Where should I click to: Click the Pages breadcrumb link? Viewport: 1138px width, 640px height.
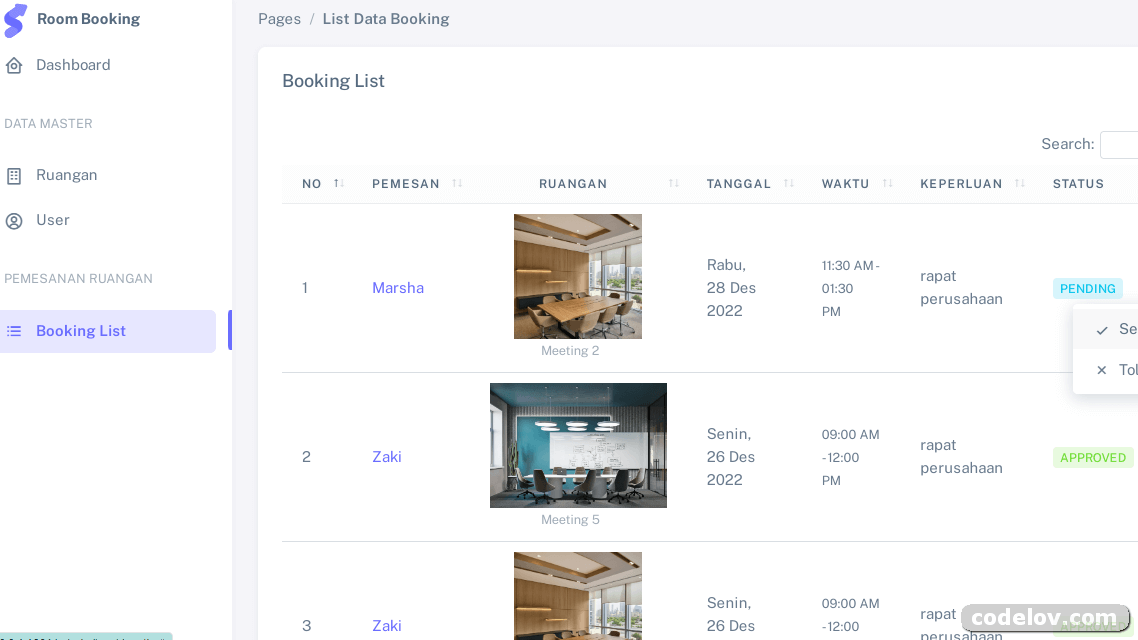point(279,19)
